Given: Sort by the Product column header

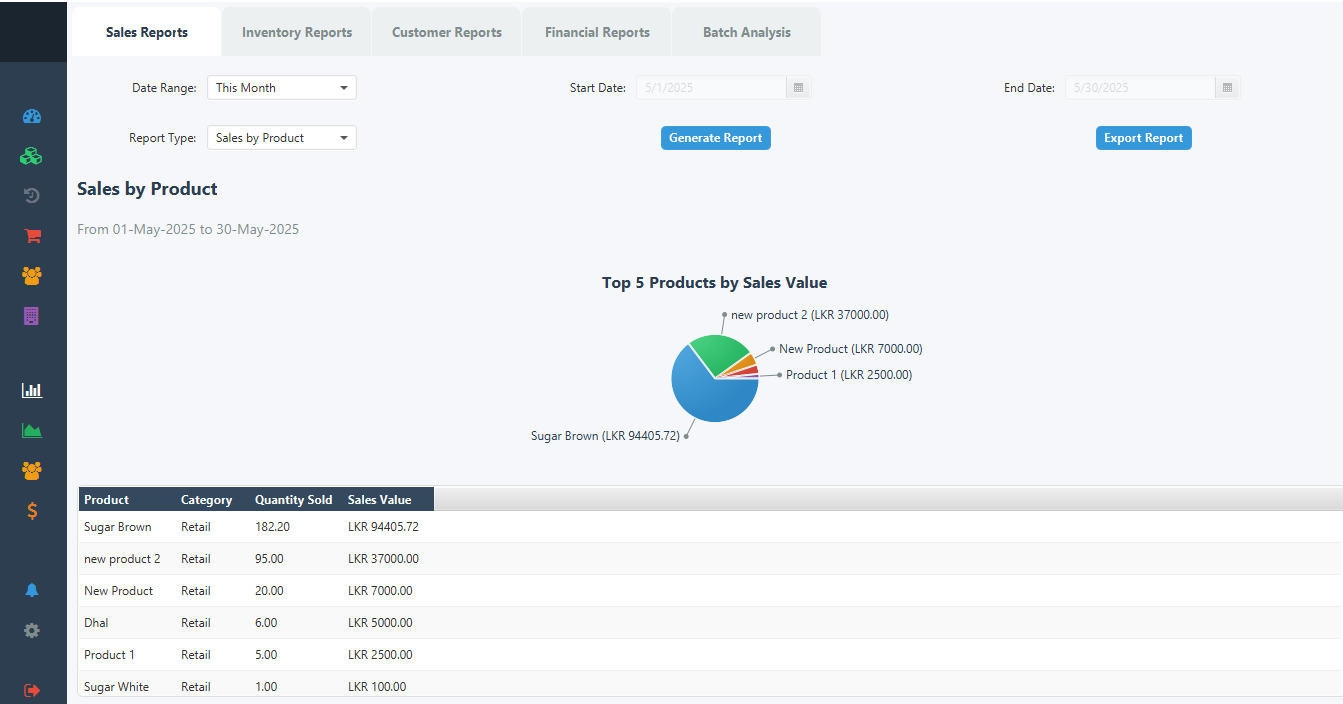Looking at the screenshot, I should pyautogui.click(x=127, y=500).
